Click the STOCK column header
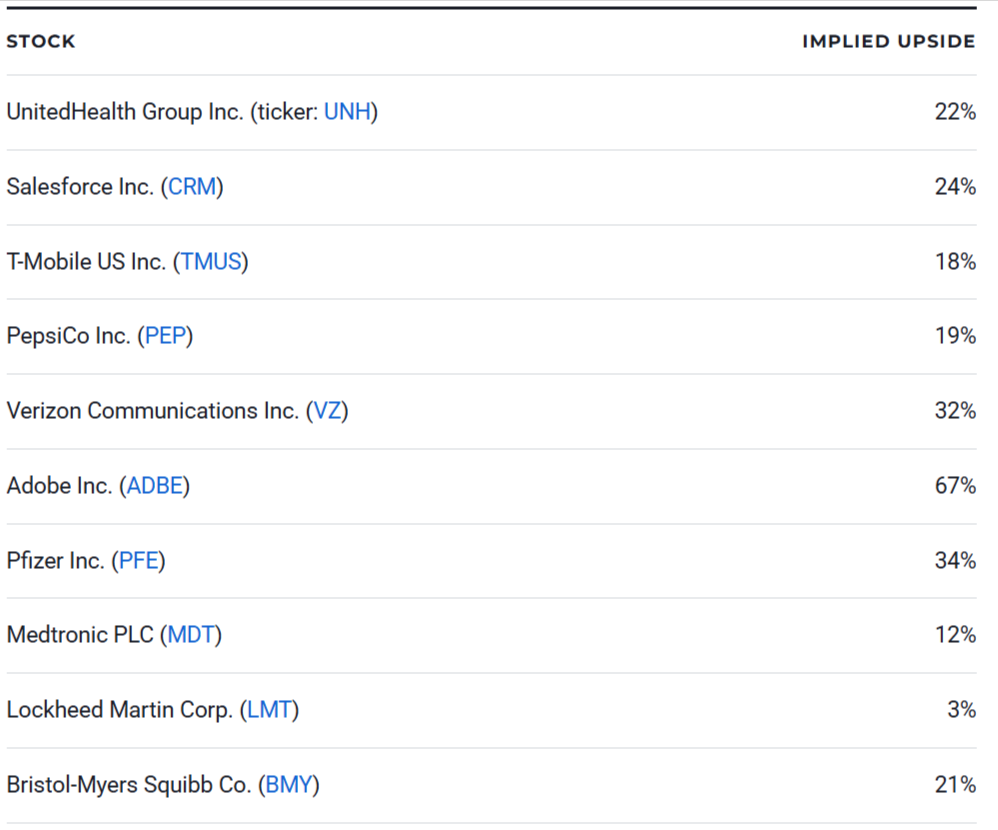The image size is (998, 830). [41, 41]
